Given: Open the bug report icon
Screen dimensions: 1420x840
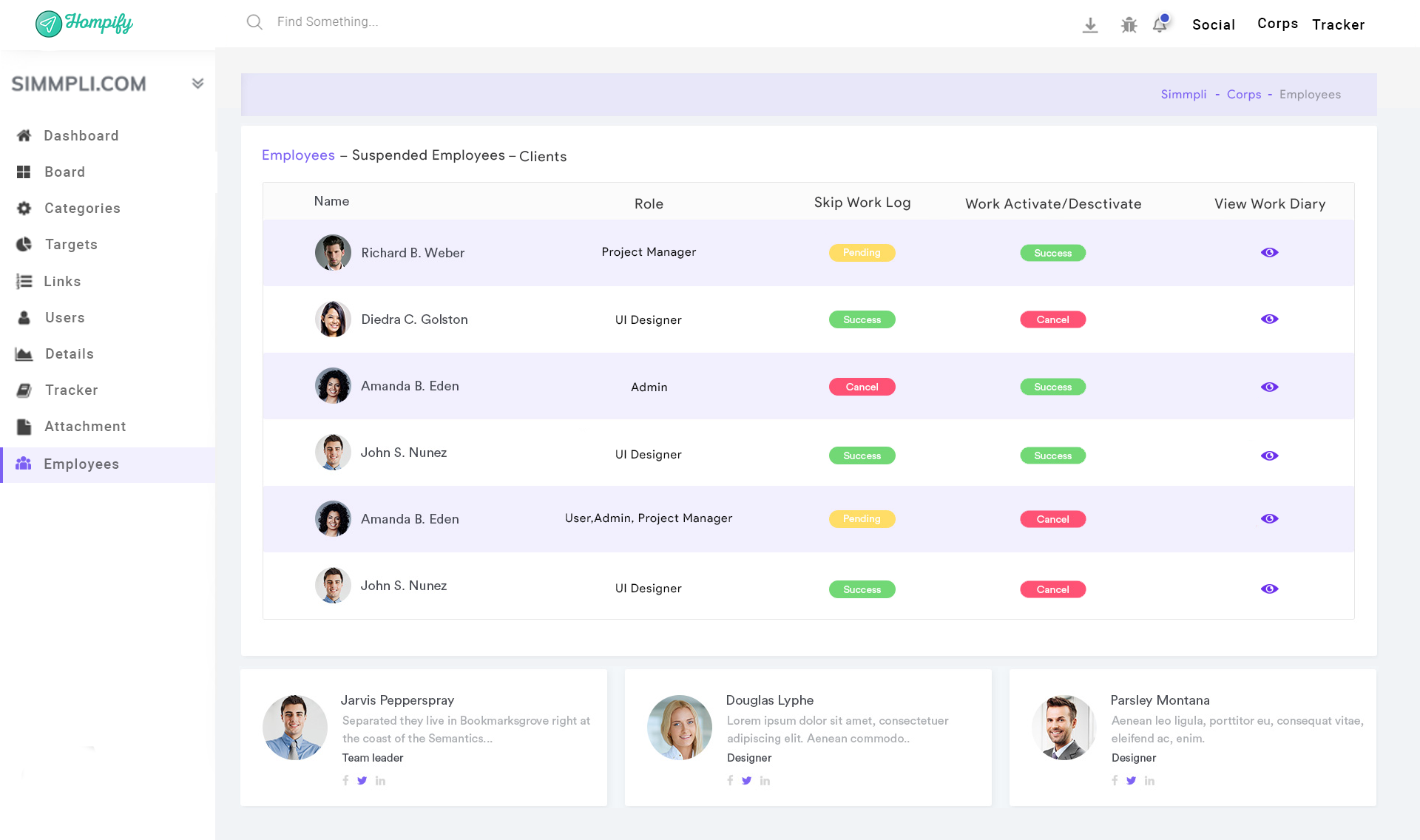Looking at the screenshot, I should pos(1129,25).
